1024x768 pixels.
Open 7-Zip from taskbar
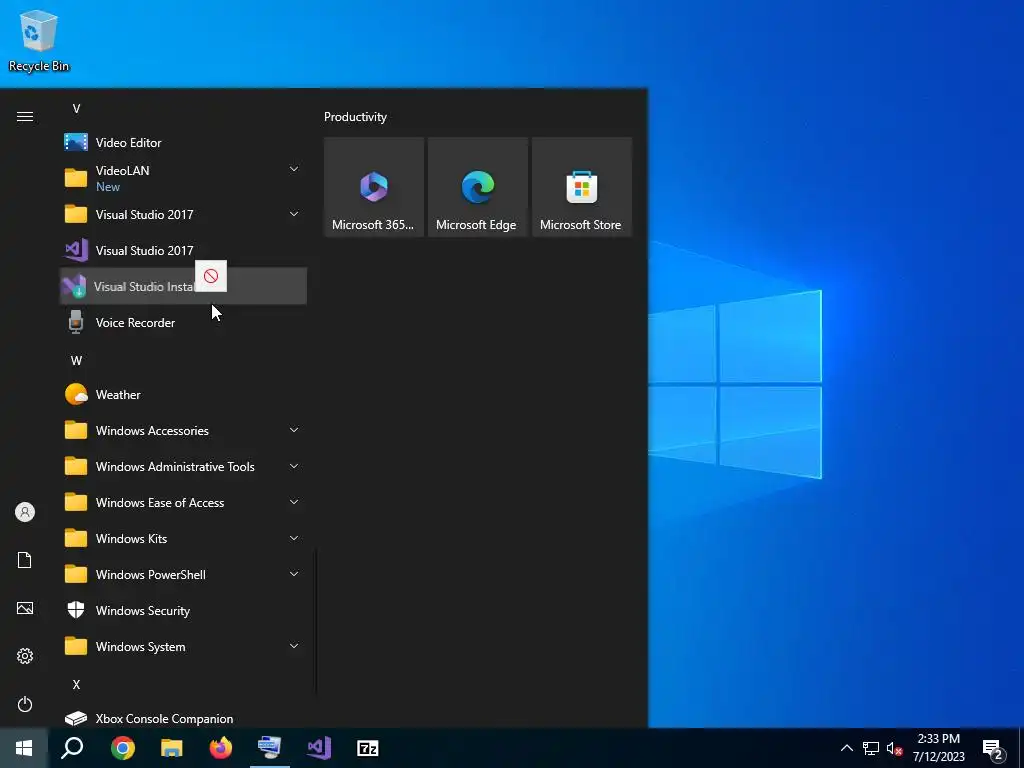[368, 748]
